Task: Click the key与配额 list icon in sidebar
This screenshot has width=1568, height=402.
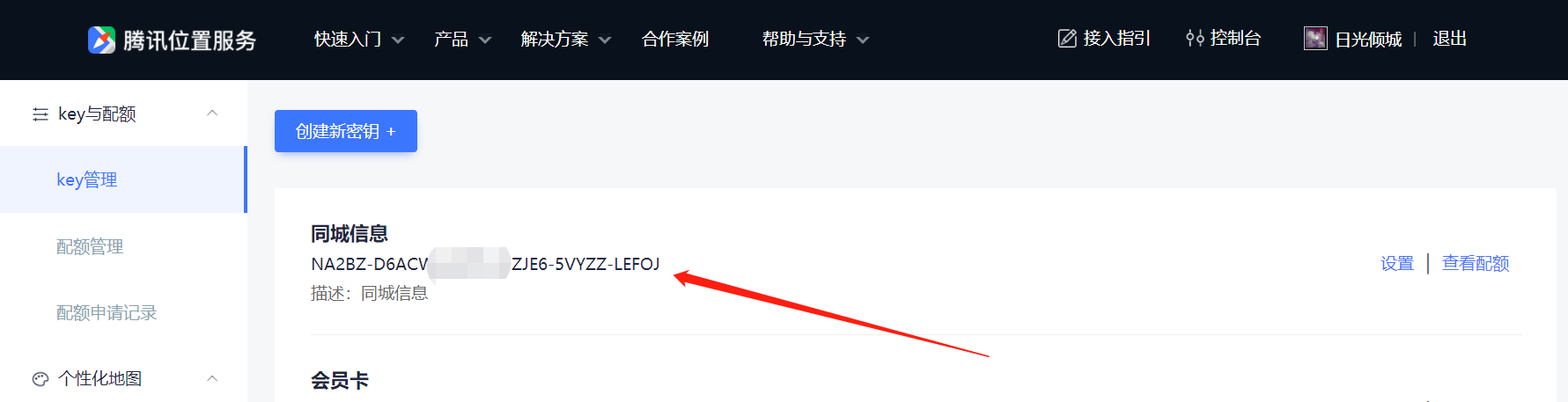Action: coord(40,114)
